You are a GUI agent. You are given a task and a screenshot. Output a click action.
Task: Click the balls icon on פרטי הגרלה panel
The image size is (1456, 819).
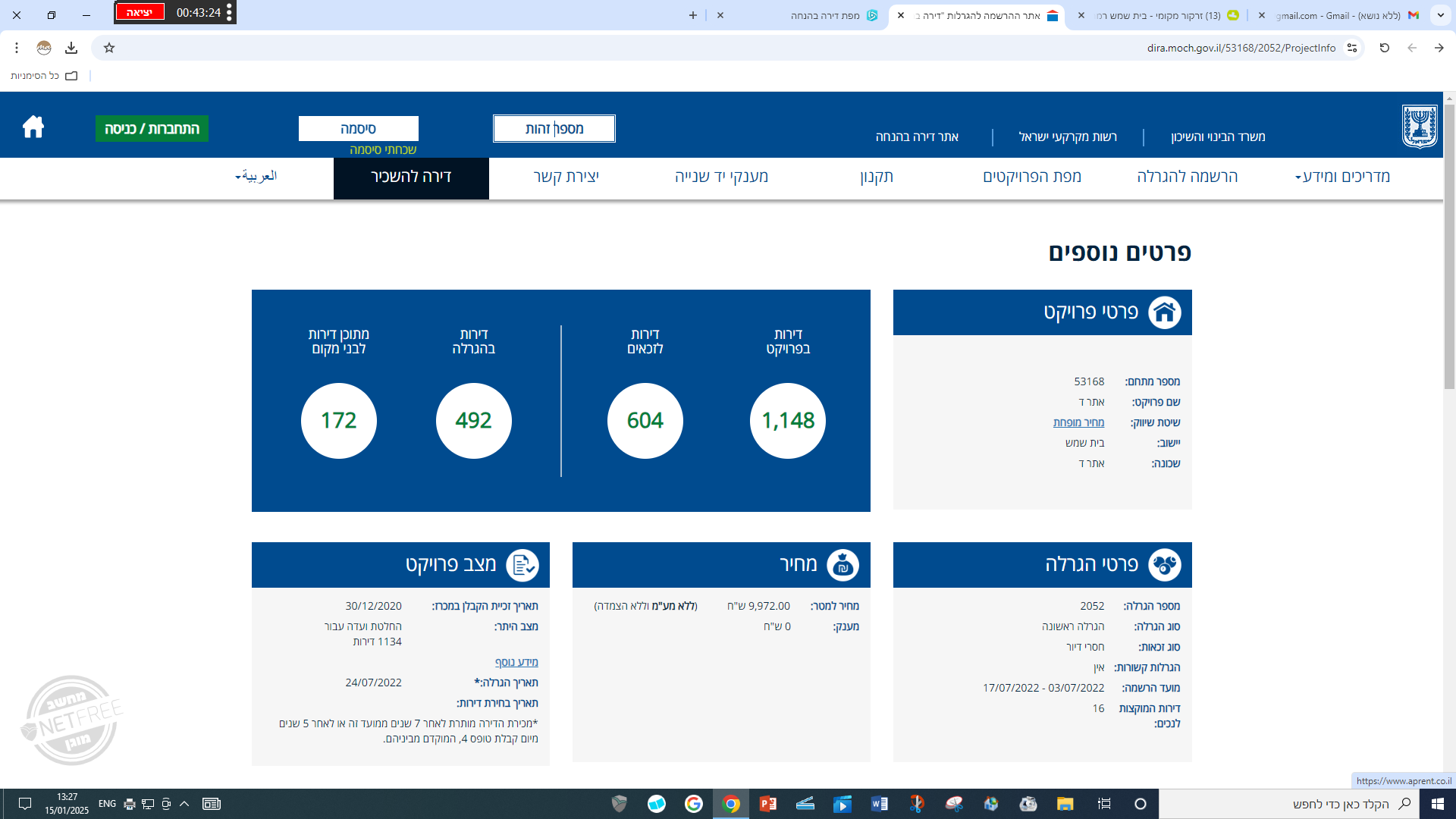tap(1166, 564)
